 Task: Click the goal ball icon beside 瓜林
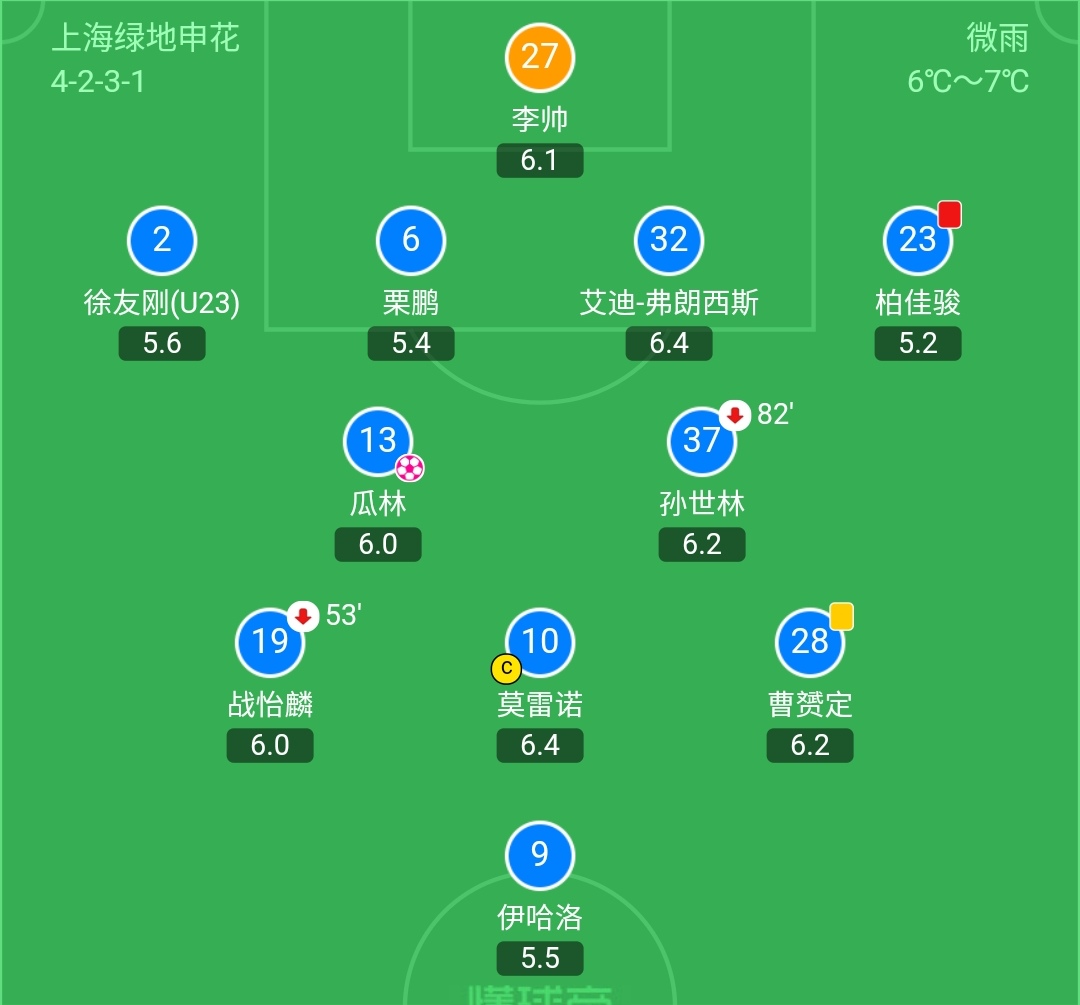click(410, 467)
